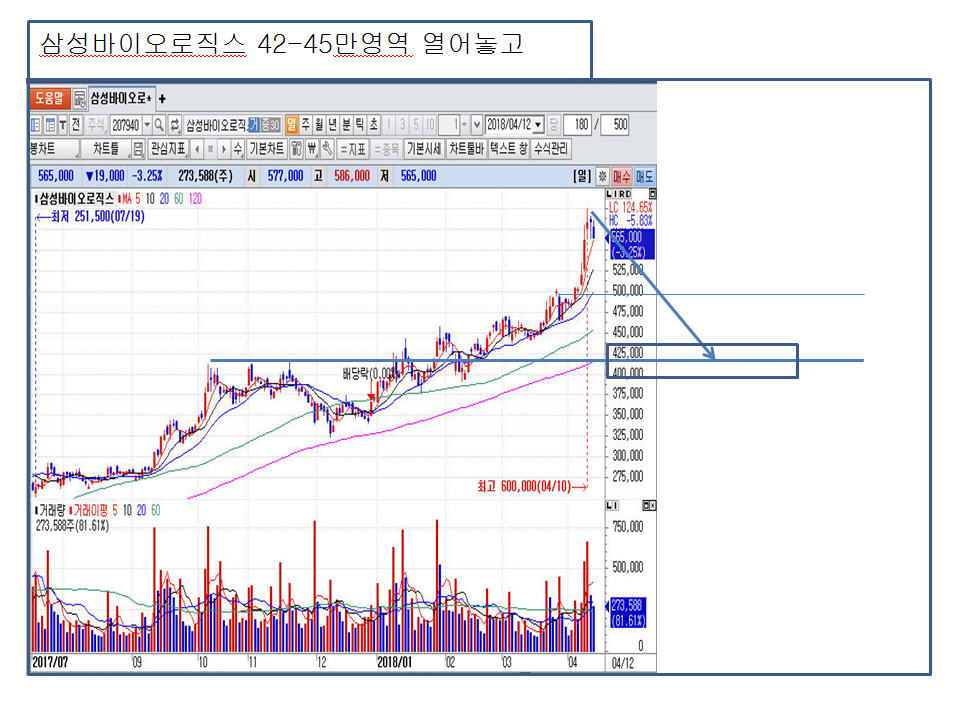Select the 삼성바이오로 chart tab
Viewport: 962px width, 723px height.
tap(120, 99)
